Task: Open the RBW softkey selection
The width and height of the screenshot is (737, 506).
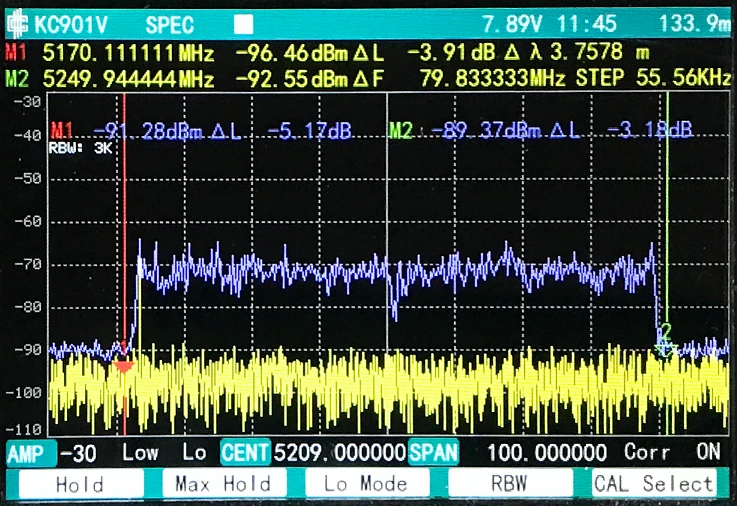Action: click(x=510, y=484)
